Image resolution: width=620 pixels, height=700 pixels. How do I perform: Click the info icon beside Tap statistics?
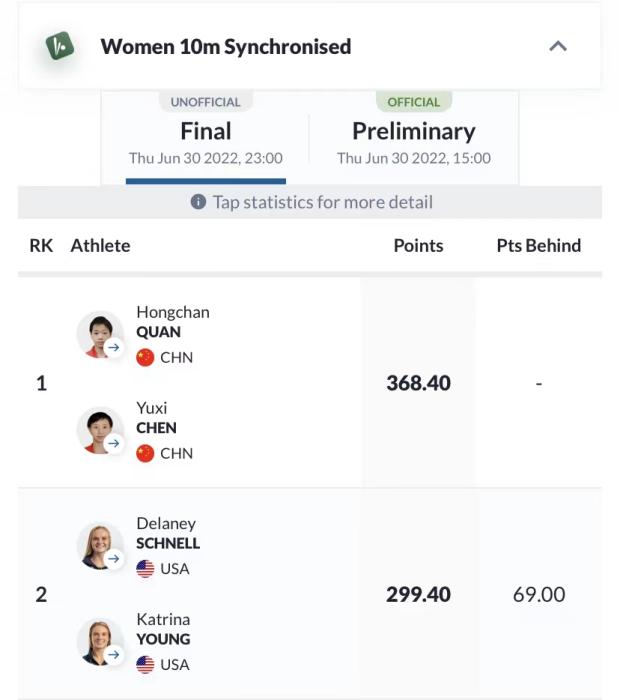coord(198,202)
